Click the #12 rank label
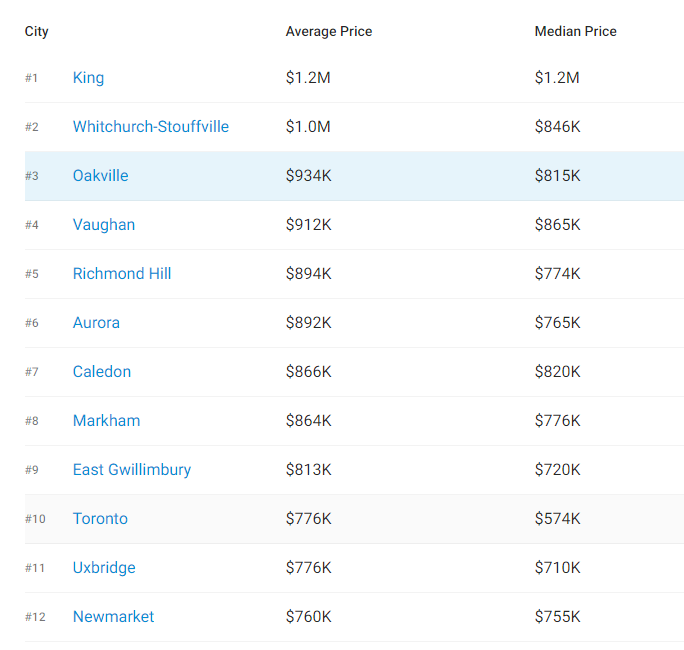This screenshot has width=684, height=650. coord(35,617)
